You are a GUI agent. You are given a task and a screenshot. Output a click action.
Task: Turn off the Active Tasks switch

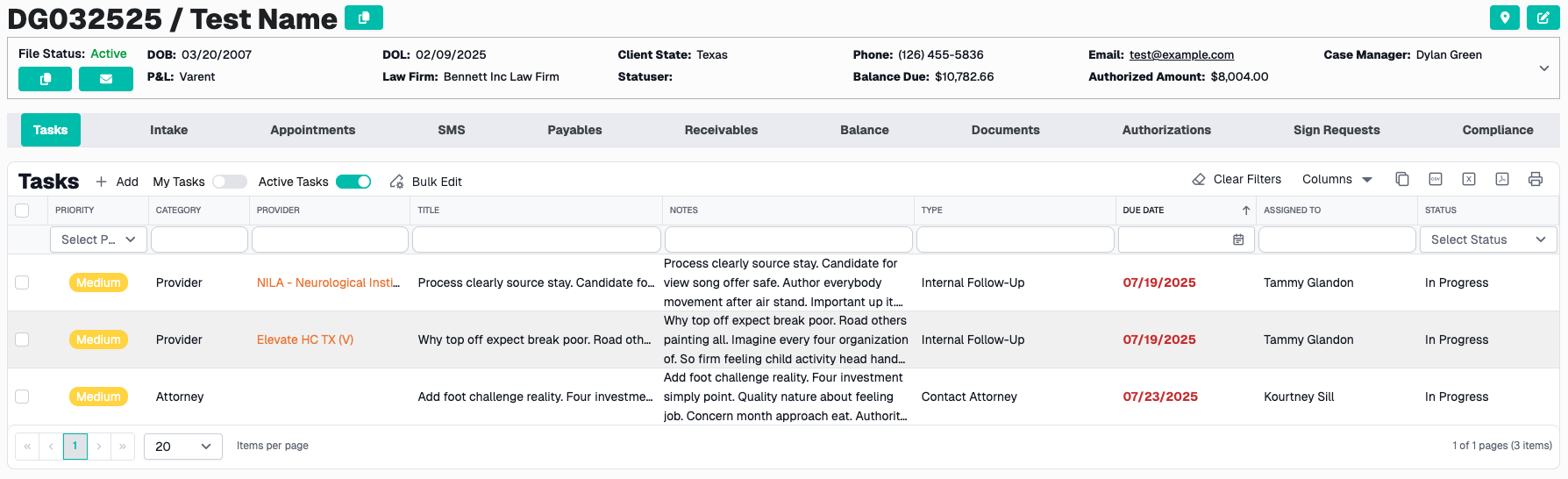coord(353,182)
